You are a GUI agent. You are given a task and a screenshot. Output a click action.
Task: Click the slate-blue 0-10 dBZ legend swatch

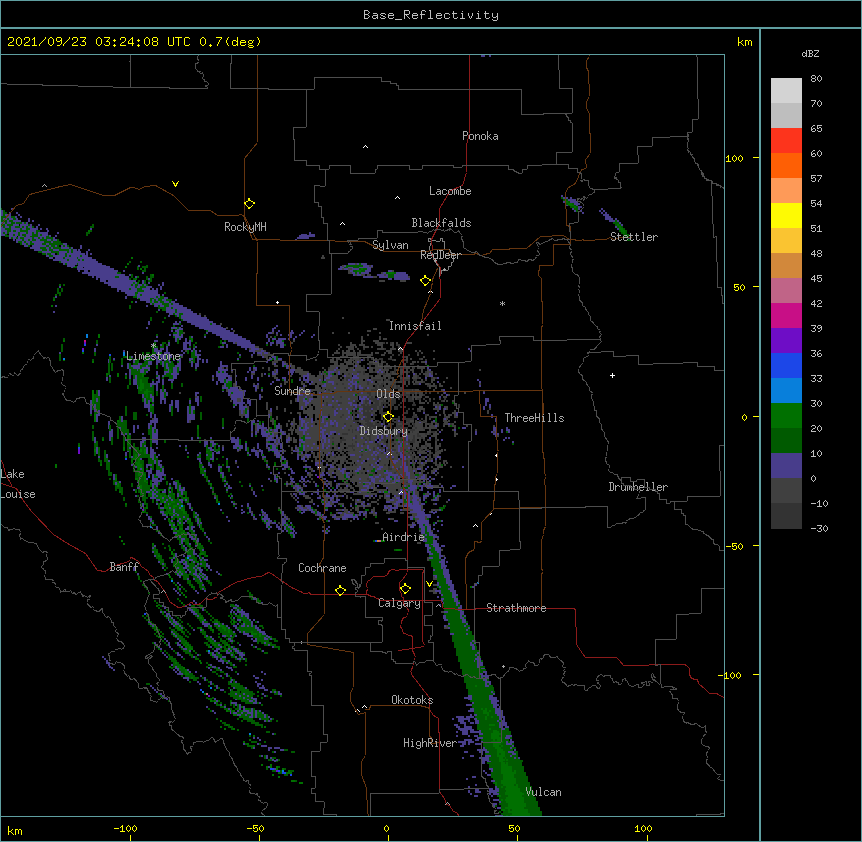(786, 466)
